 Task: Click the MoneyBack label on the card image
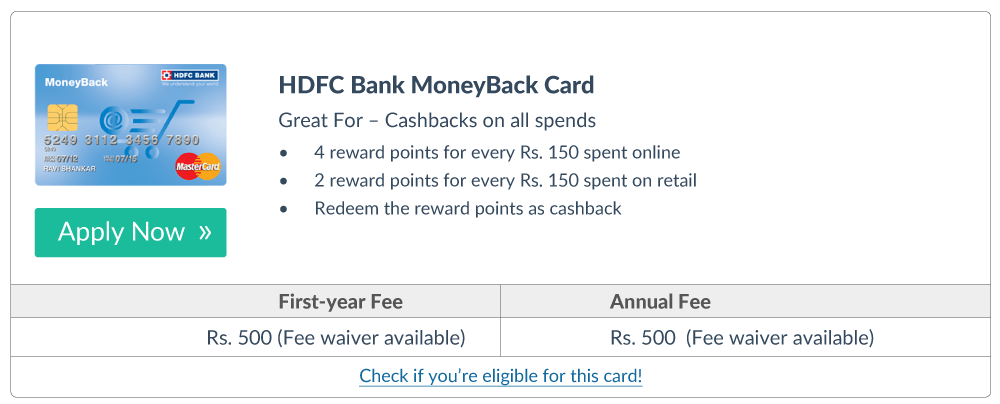(76, 82)
